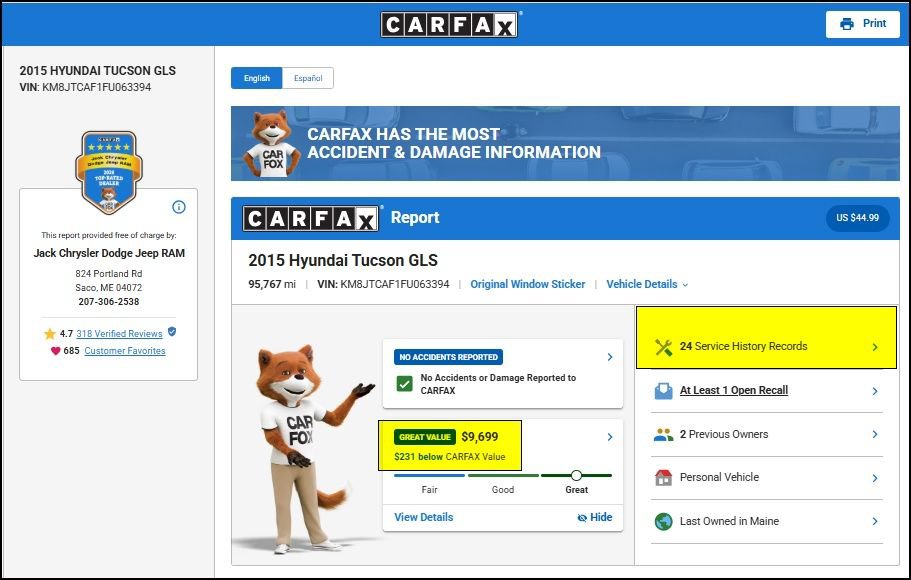
Task: Click the 95,767 mi mileage text
Action: pyautogui.click(x=272, y=284)
